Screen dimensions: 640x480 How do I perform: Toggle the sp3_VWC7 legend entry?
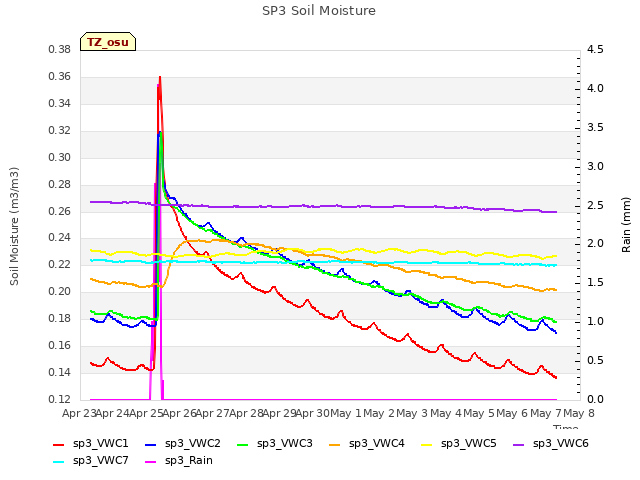click(91, 461)
